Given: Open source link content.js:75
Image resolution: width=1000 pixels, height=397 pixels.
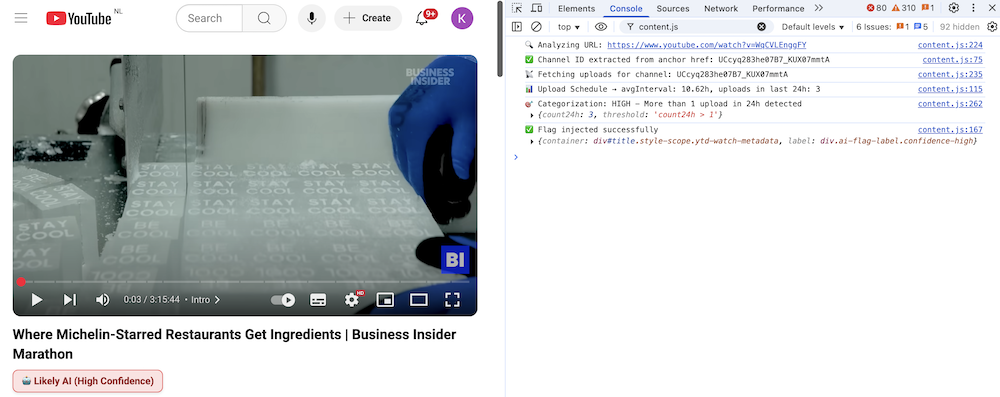Looking at the screenshot, I should tap(953, 60).
